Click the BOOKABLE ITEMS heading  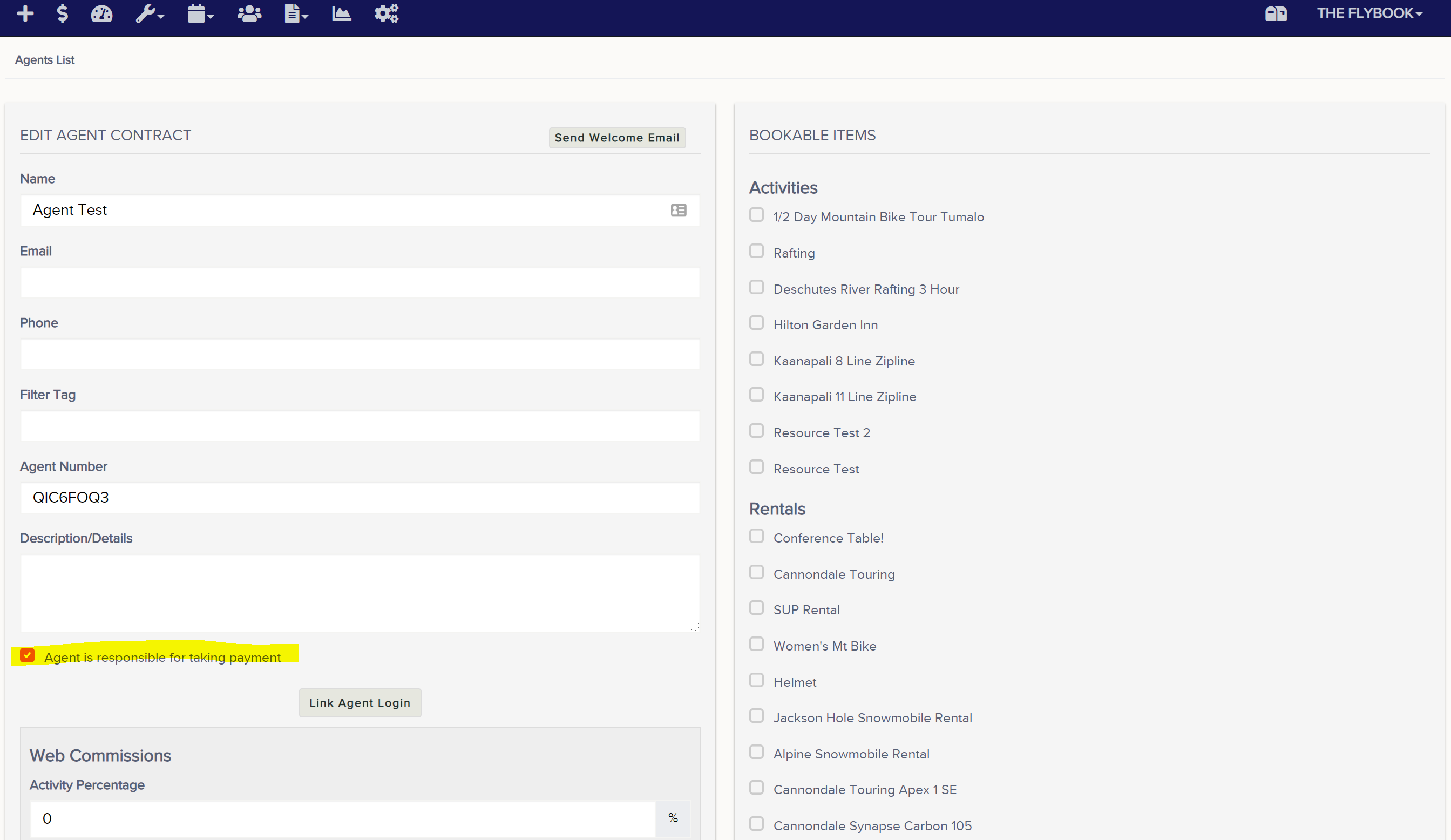click(812, 136)
